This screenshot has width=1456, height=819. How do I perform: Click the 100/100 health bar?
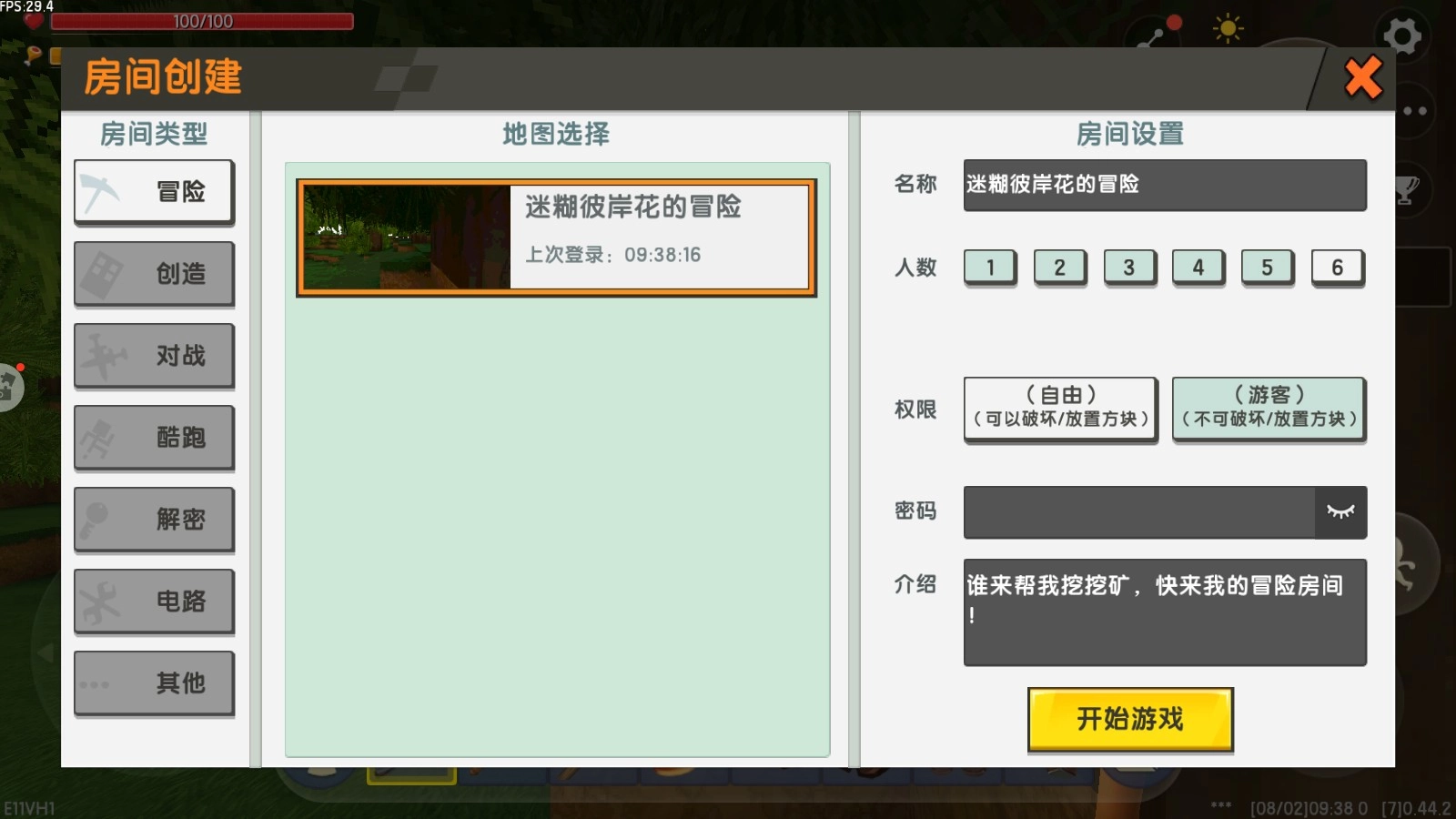pos(202,20)
